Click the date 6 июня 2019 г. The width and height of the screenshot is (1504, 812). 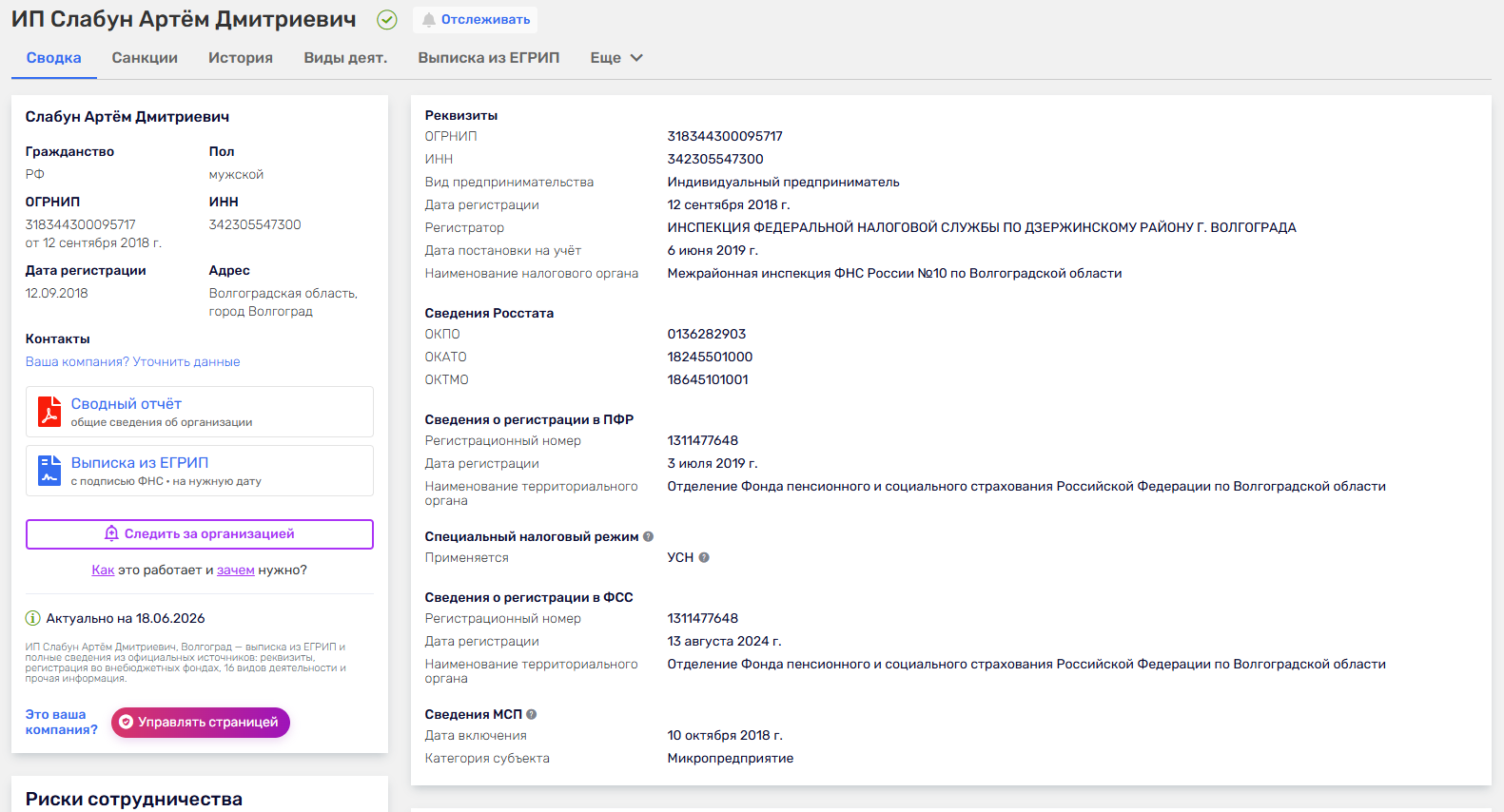click(x=713, y=250)
